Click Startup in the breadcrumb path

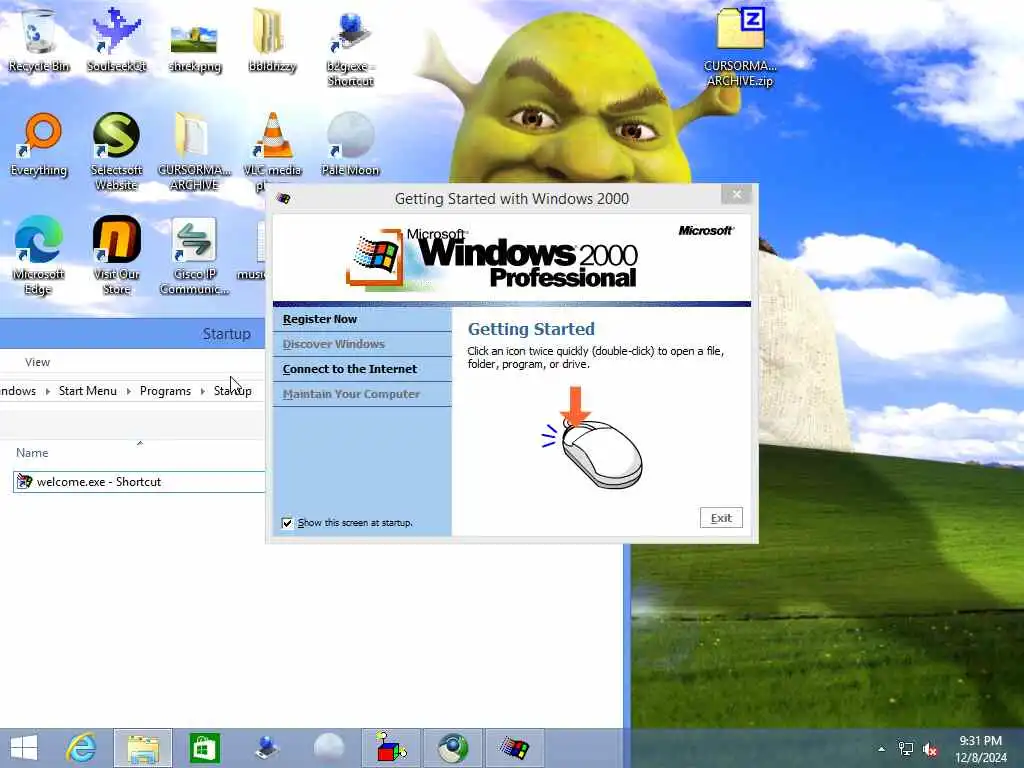(x=232, y=391)
